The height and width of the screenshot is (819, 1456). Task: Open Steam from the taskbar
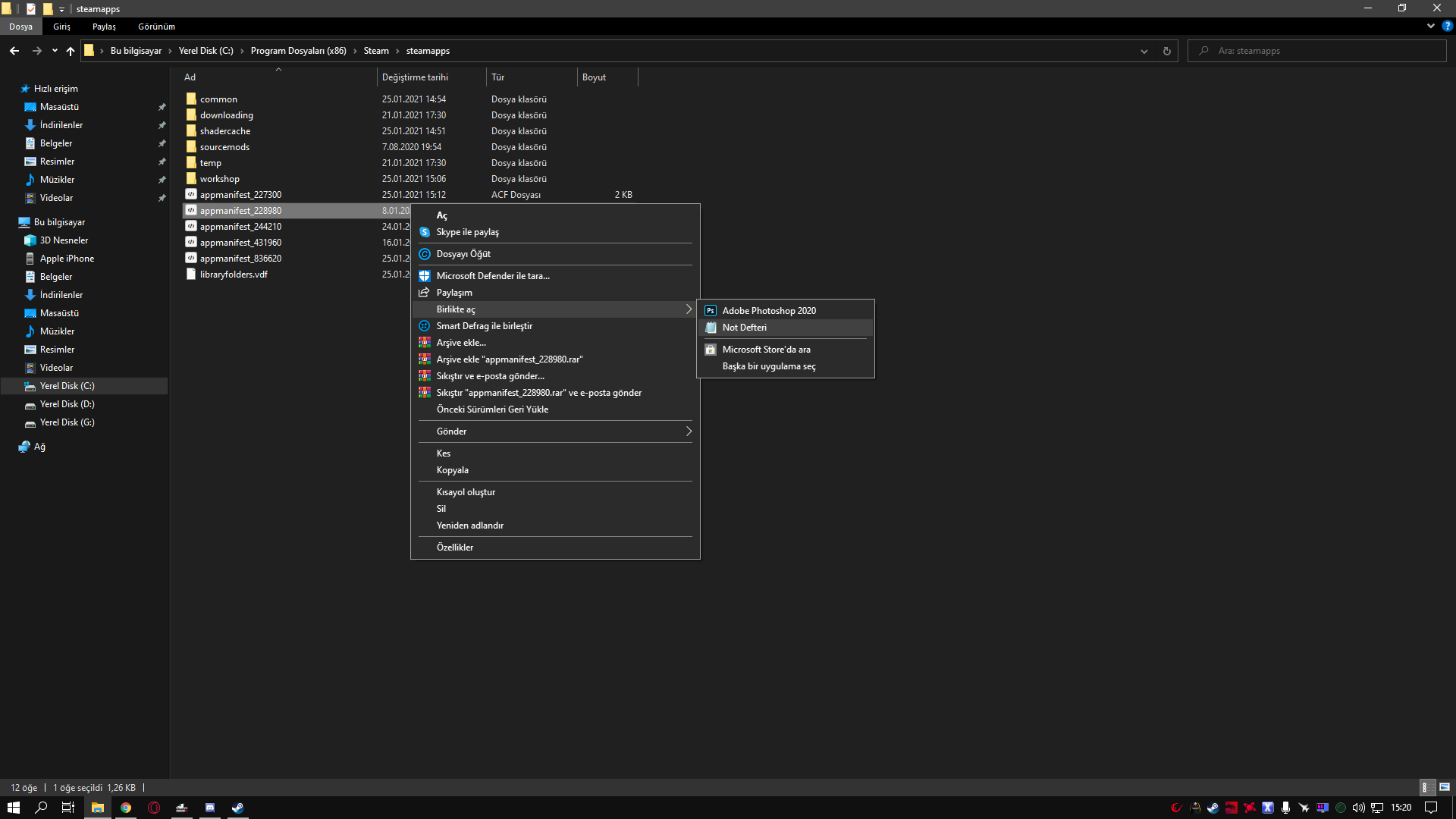pos(237,808)
